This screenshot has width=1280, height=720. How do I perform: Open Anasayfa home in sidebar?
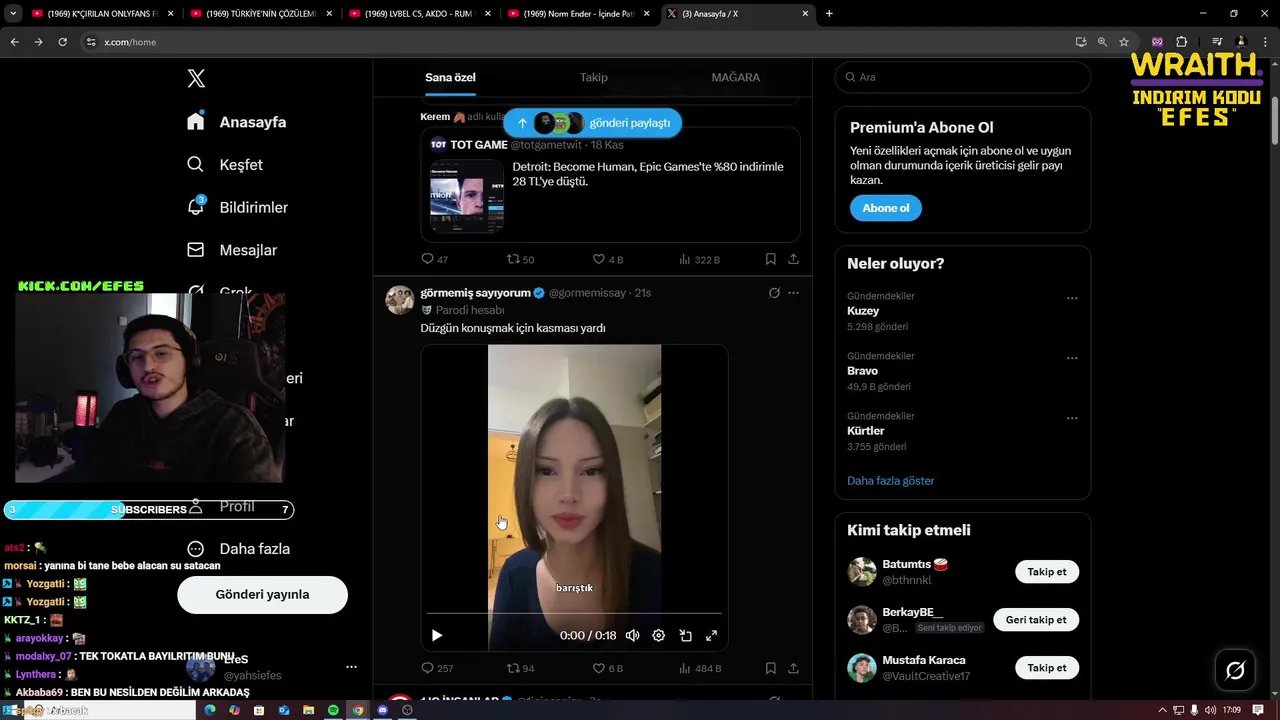click(x=237, y=122)
